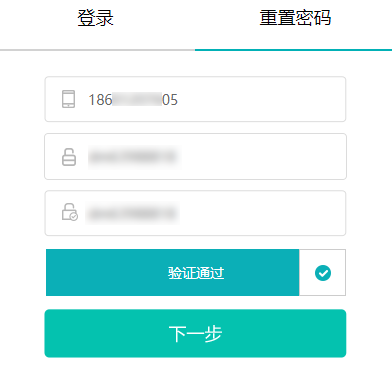Click the trailing 05 phone digits

coord(170,100)
